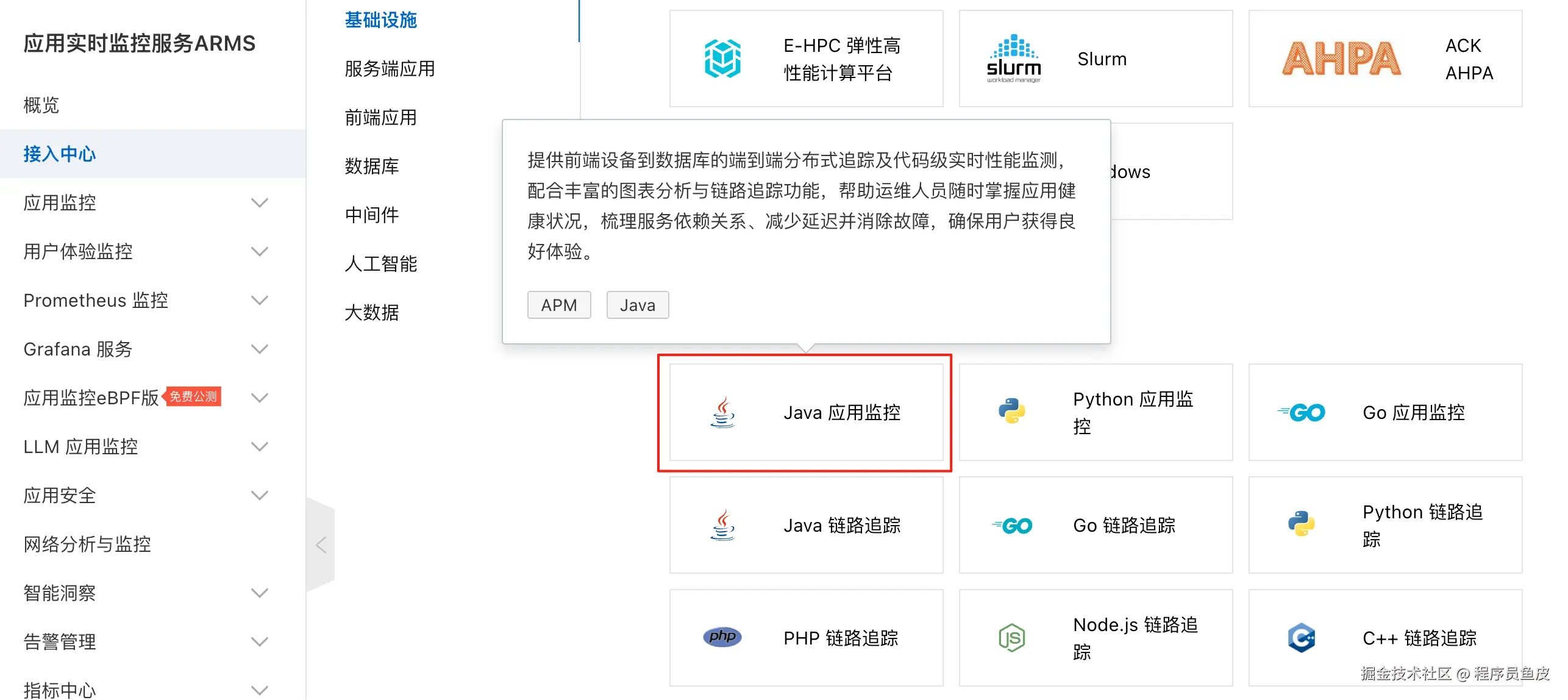
Task: Expand the LLM 应用监控 chevron
Action: point(260,446)
